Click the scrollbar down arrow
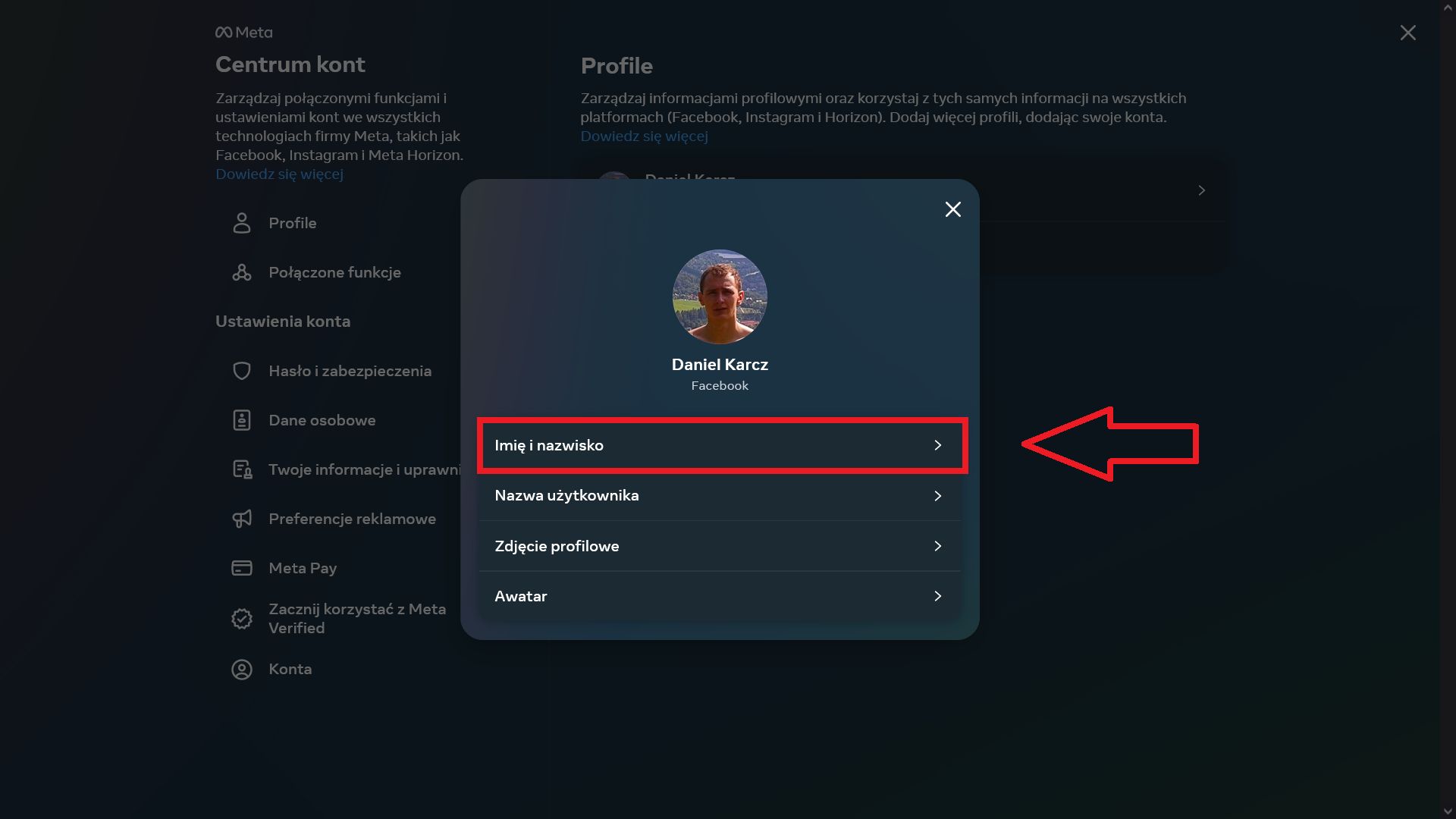This screenshot has width=1456, height=819. (x=1447, y=810)
